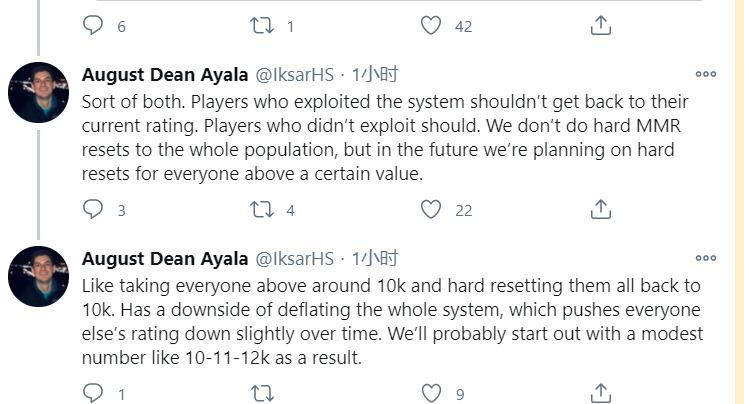Screen dimensions: 744x404
Task: Like the tweet with 42 likes
Action: (431, 25)
